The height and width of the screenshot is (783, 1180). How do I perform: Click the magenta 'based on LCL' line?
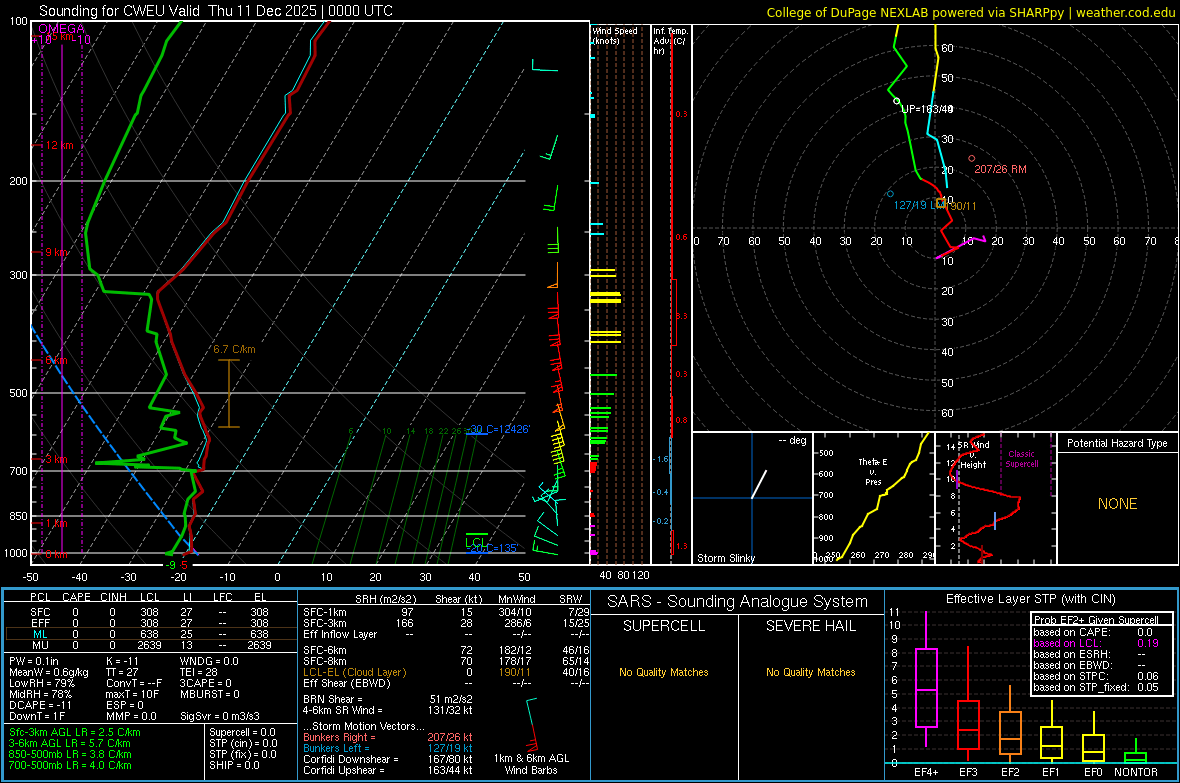[x=1096, y=643]
